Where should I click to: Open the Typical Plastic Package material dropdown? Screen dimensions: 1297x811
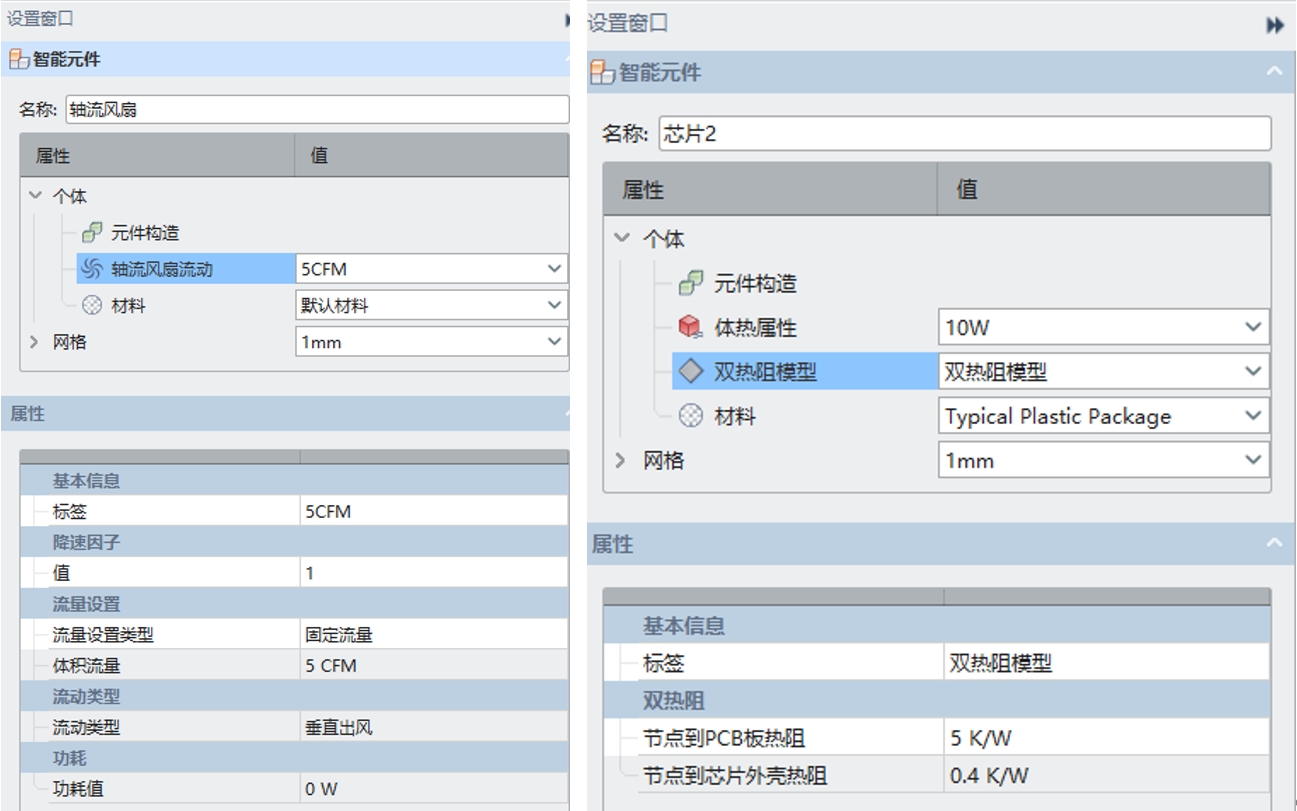click(1254, 416)
